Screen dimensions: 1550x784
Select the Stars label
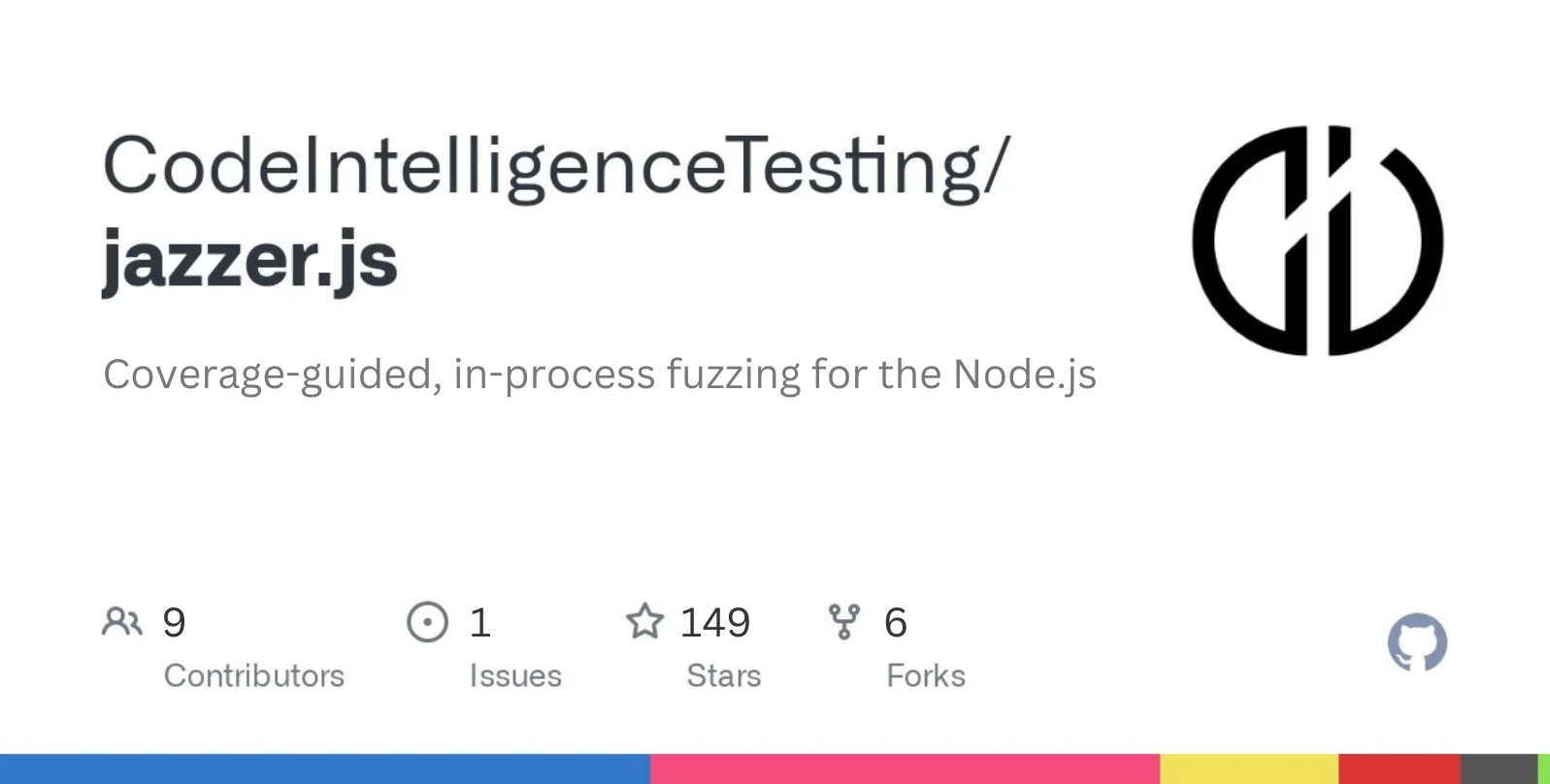click(724, 675)
